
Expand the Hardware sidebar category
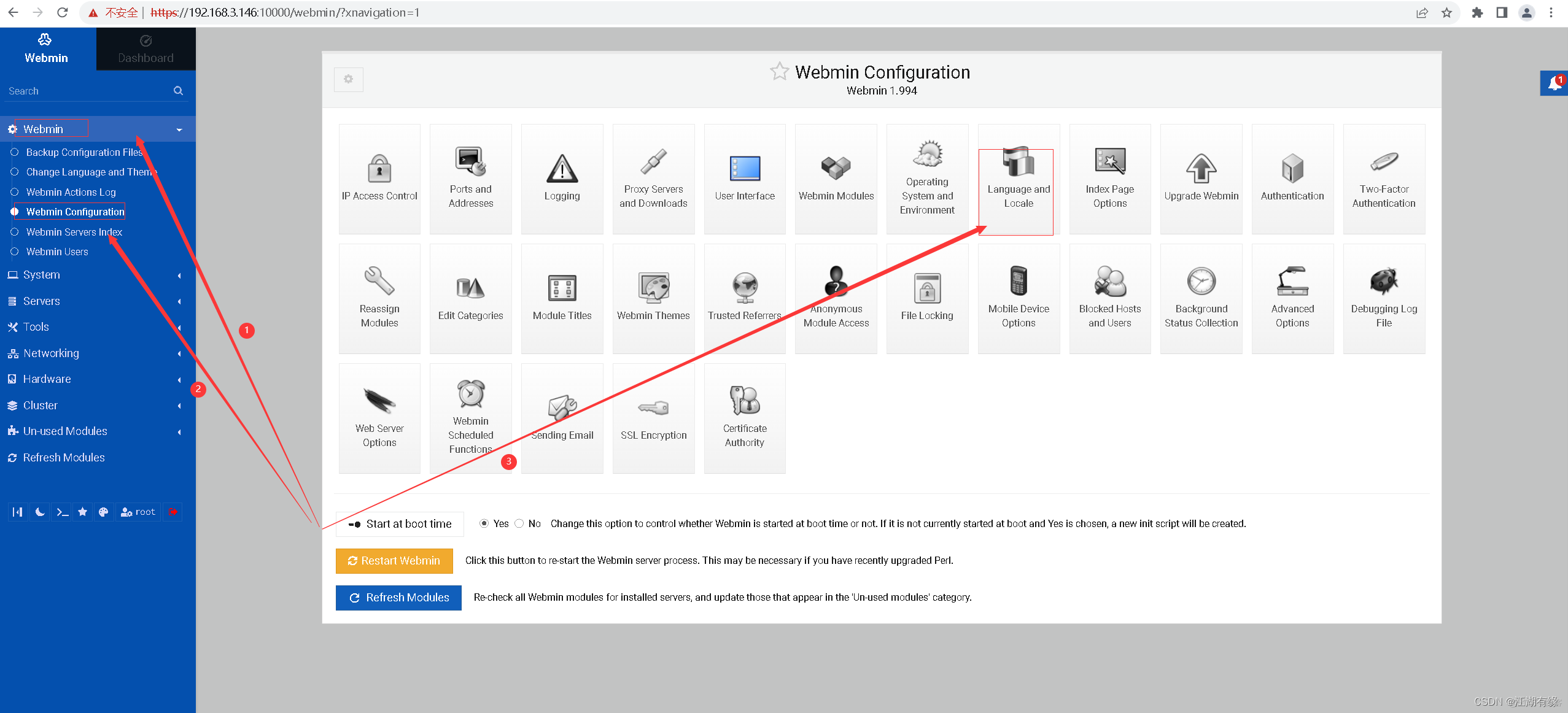[x=98, y=379]
